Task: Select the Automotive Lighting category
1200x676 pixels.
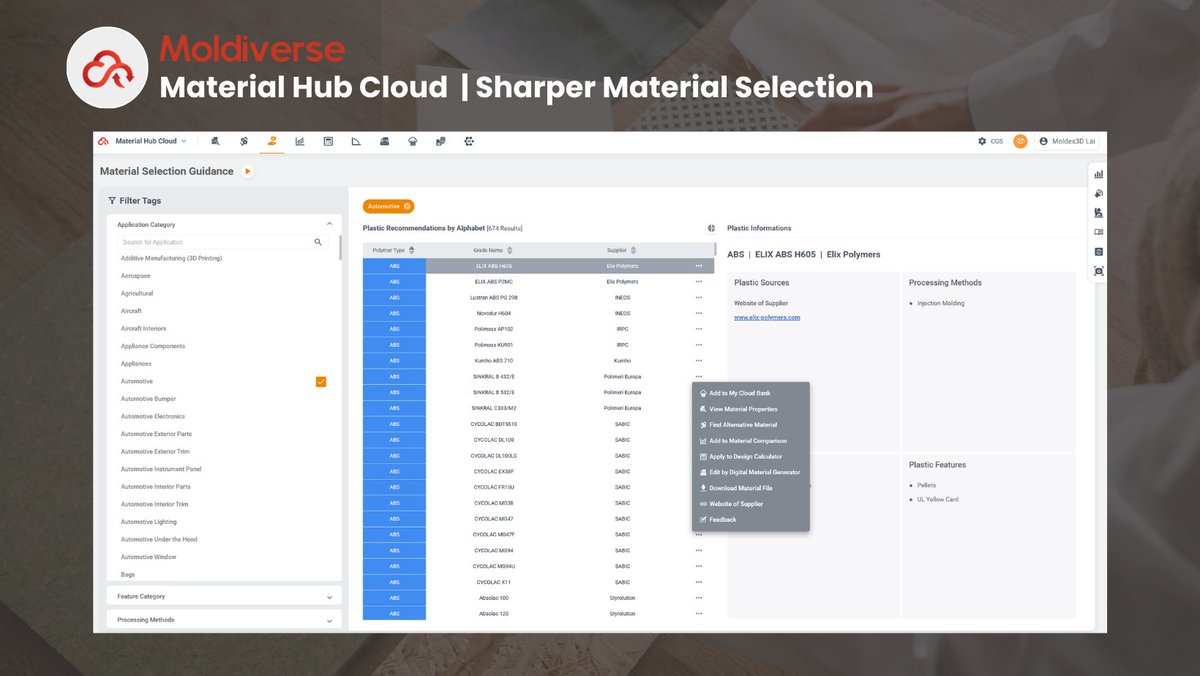Action: pos(149,522)
